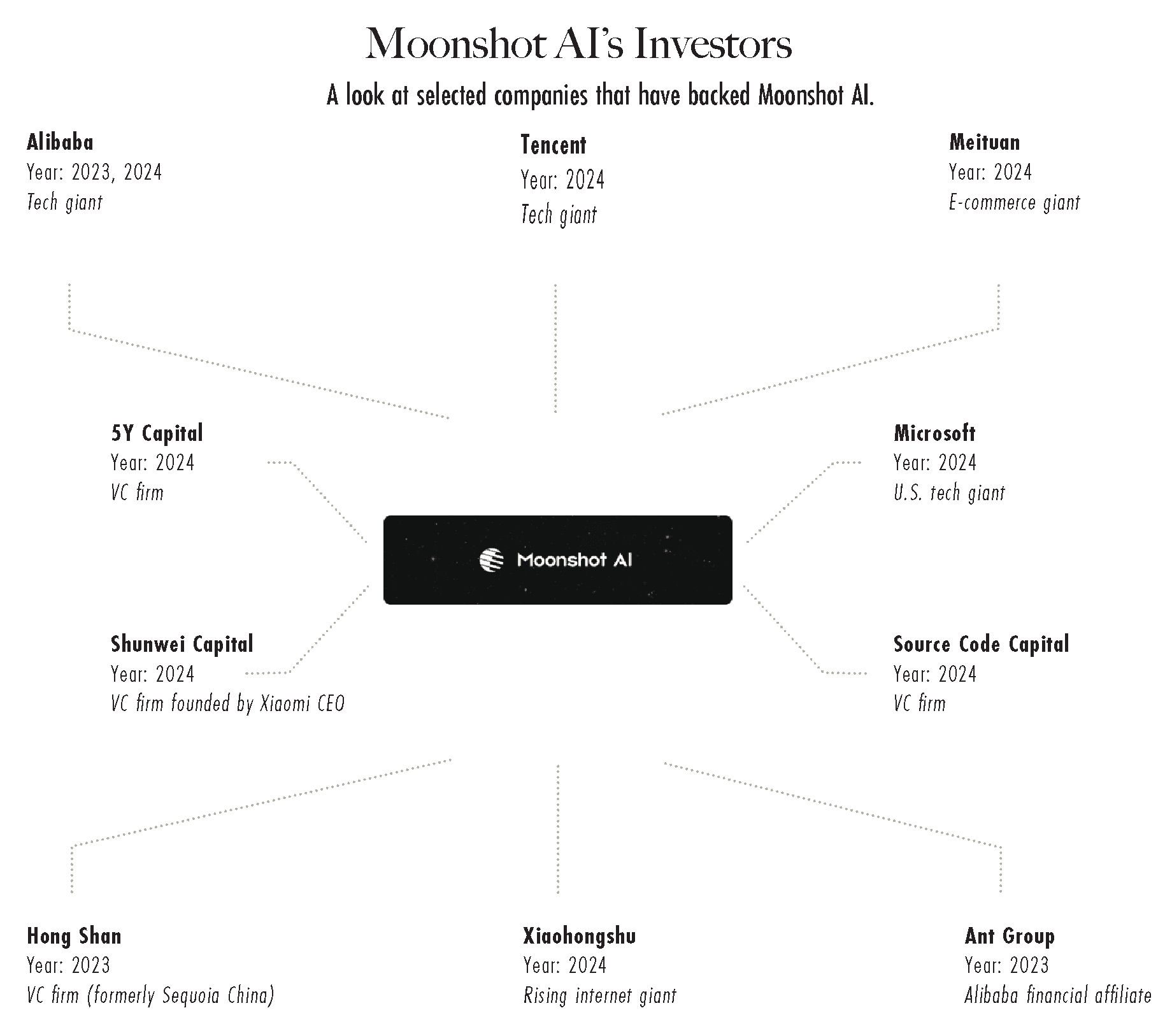Screen dimensions: 1172x1036
Task: Click "Year: 2023, 2024" under Alibaba
Action: pyautogui.click(x=94, y=172)
